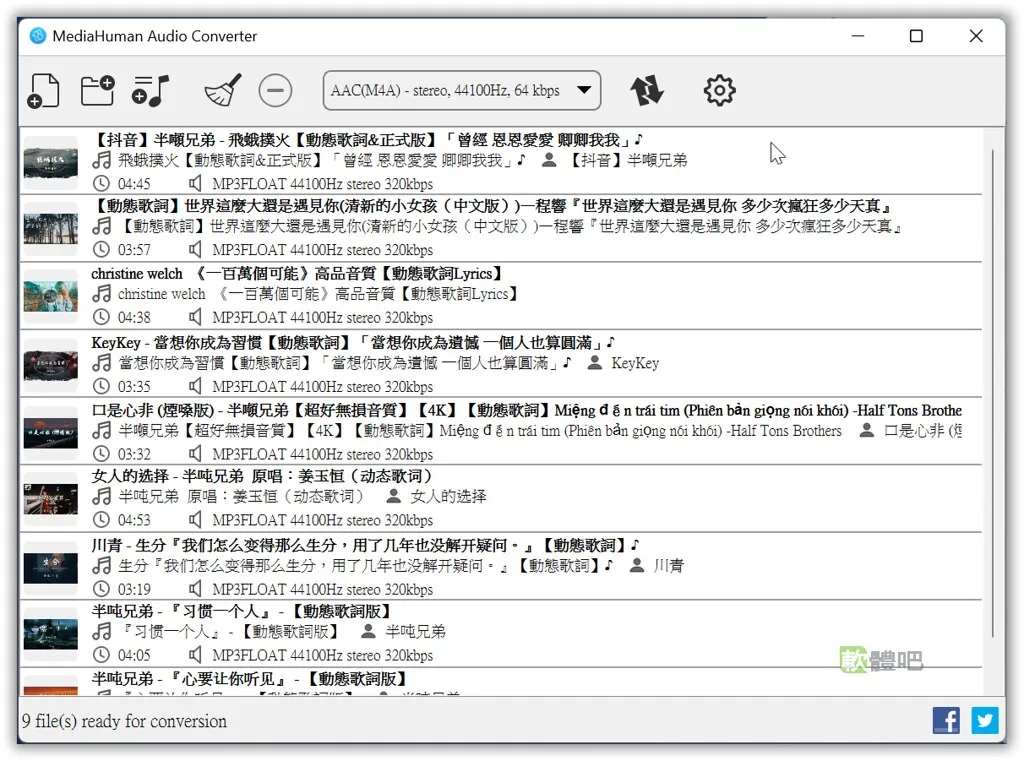Click the person icon beside 川青
This screenshot has height=761, width=1024.
click(637, 565)
